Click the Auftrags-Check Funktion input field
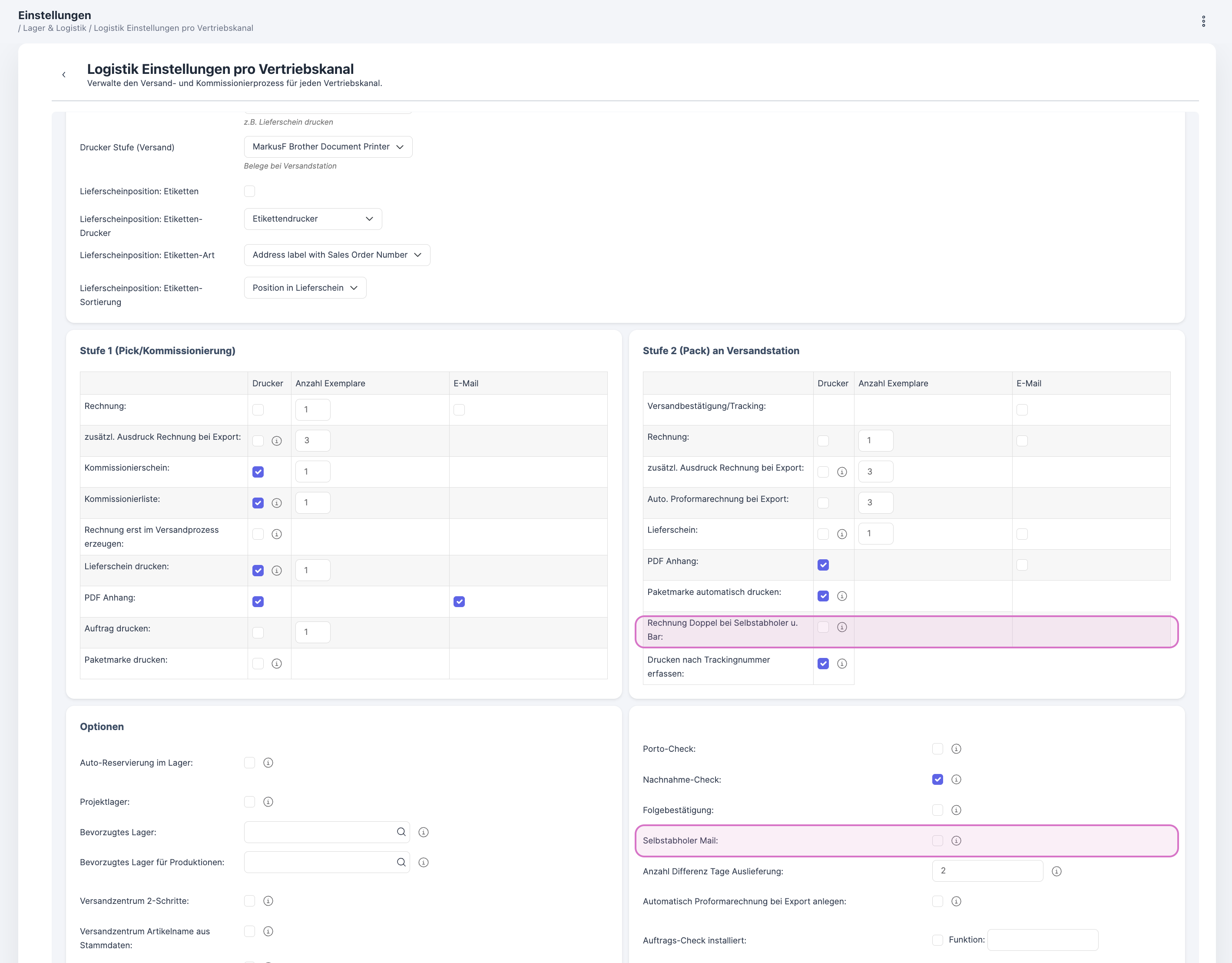This screenshot has height=963, width=1232. pos(1042,939)
